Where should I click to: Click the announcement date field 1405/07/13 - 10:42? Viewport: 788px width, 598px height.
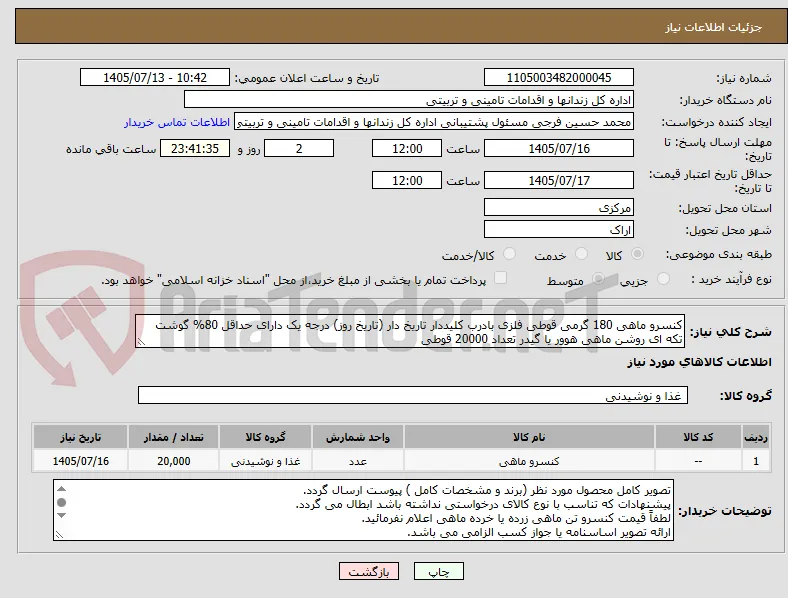pyautogui.click(x=155, y=77)
